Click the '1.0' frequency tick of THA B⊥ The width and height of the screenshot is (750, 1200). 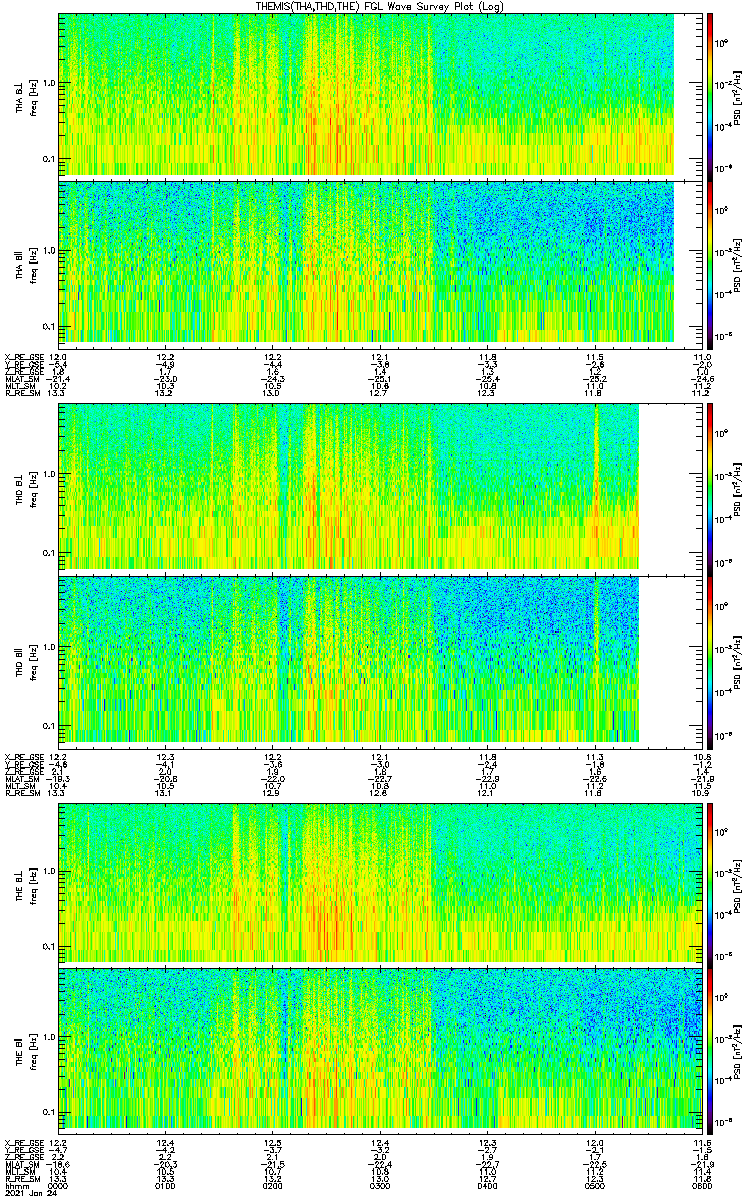(x=49, y=82)
